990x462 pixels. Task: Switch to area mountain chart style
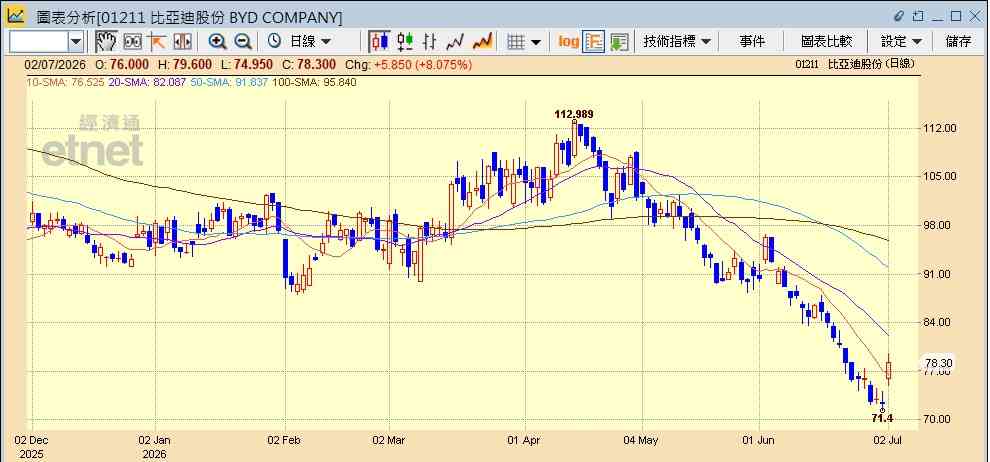point(482,42)
